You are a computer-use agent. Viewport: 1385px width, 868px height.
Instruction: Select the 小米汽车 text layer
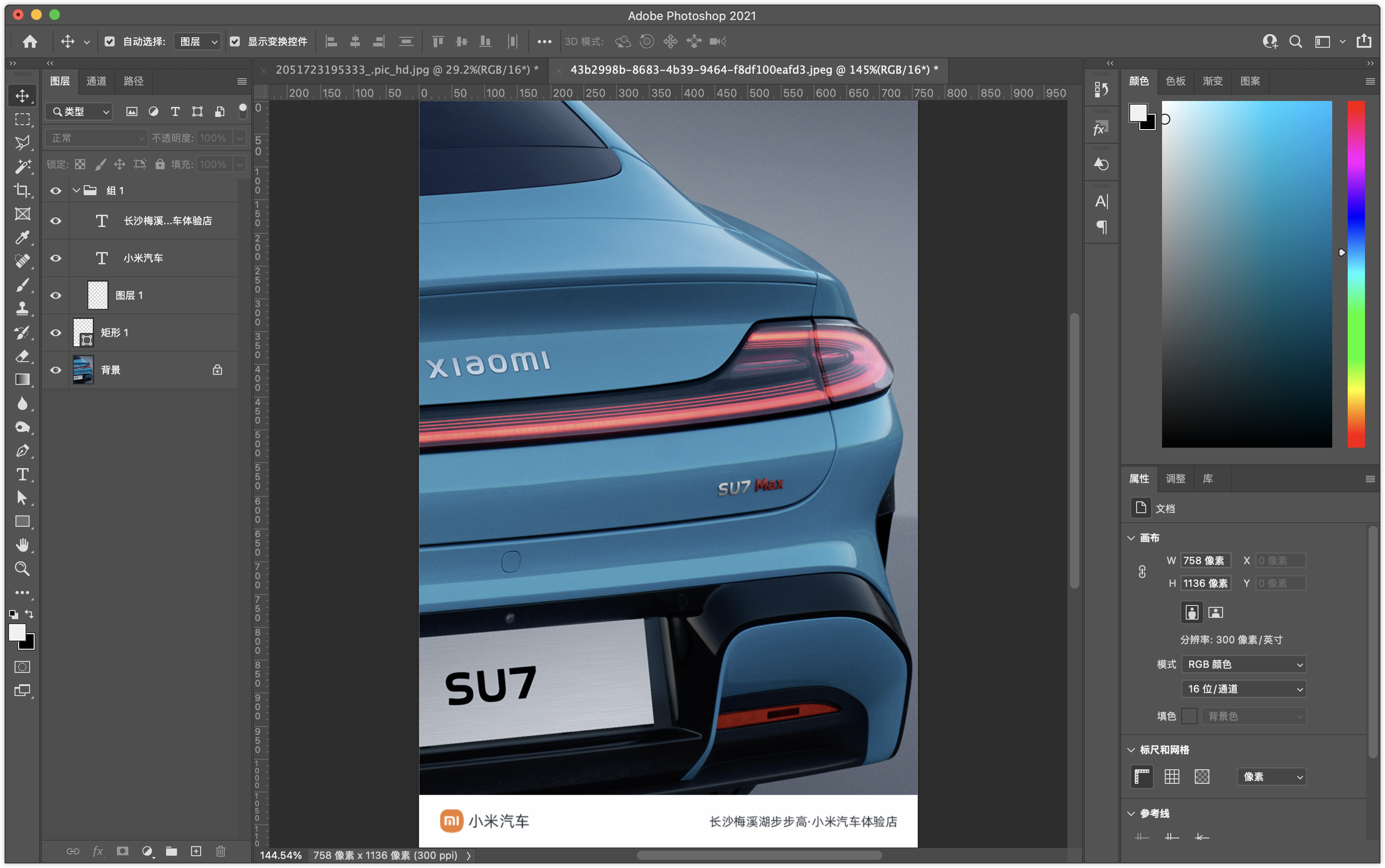(142, 258)
